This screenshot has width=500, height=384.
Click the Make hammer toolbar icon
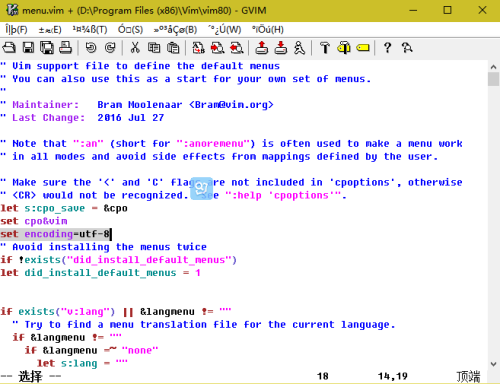tap(325, 48)
